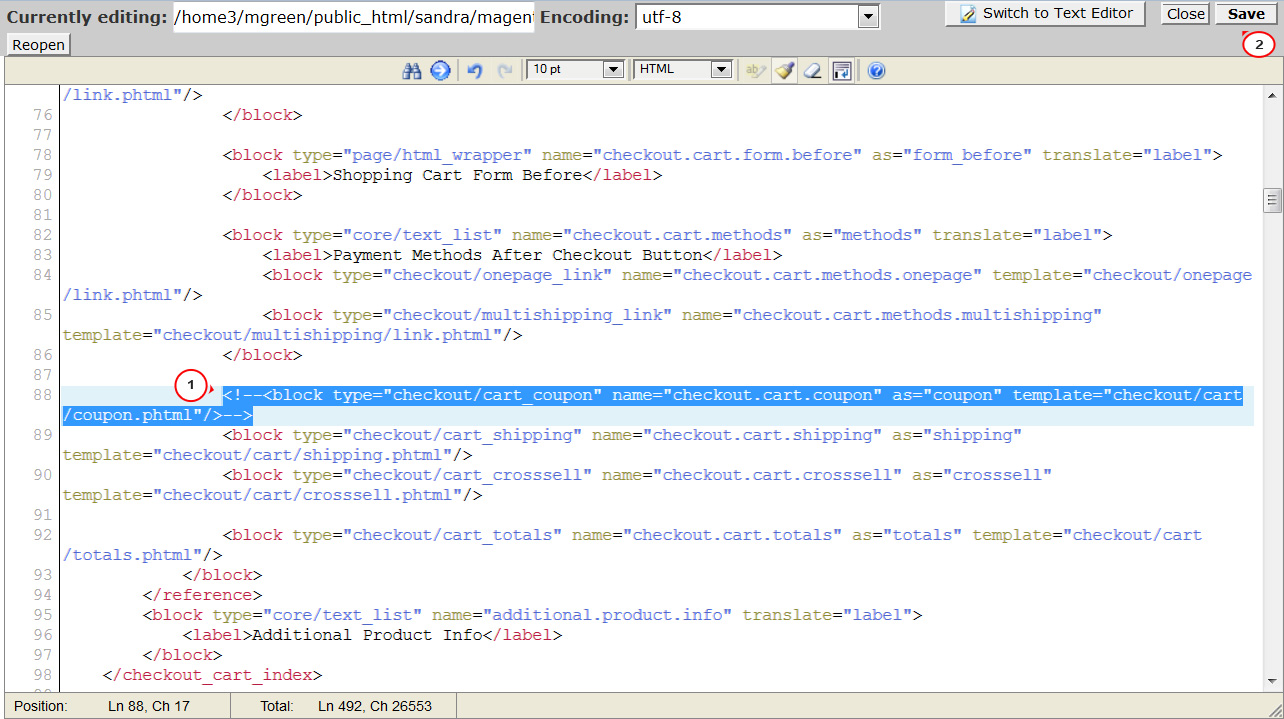Screen dimensions: 1284x719
Task: Click the eraser icon in toolbar
Action: [813, 70]
